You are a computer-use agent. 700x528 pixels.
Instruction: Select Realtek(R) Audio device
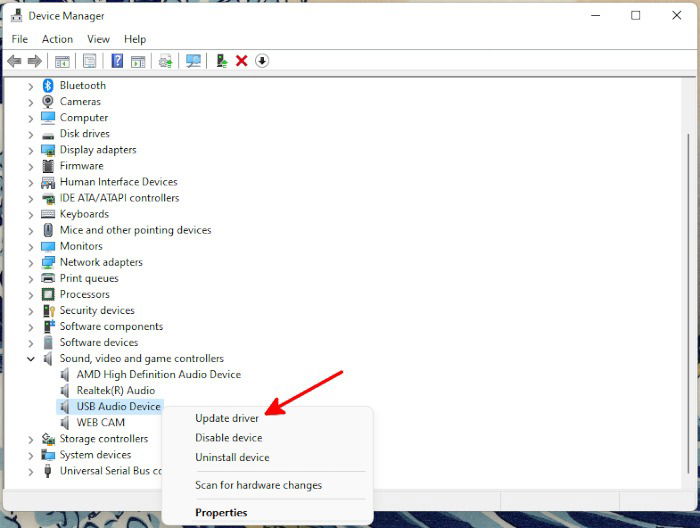point(116,391)
